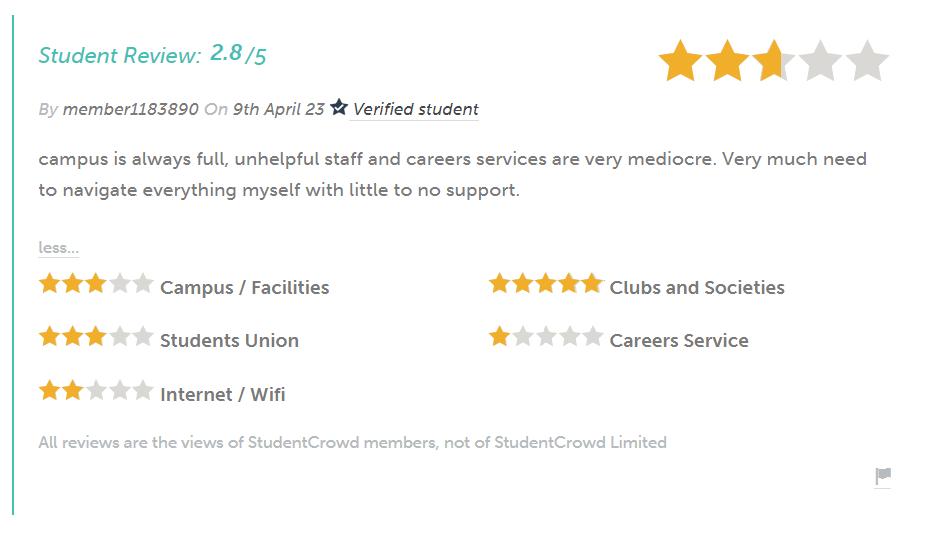The image size is (949, 538).
Task: Click the flag report icon
Action: [x=882, y=476]
